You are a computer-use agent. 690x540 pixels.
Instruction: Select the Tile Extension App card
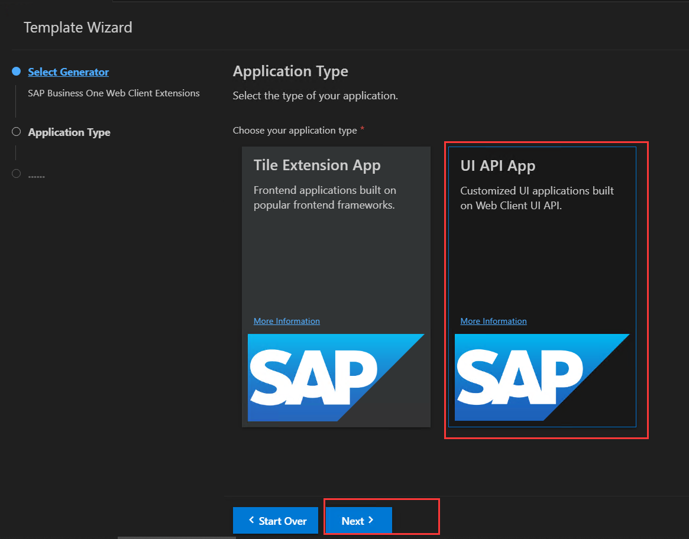point(336,287)
